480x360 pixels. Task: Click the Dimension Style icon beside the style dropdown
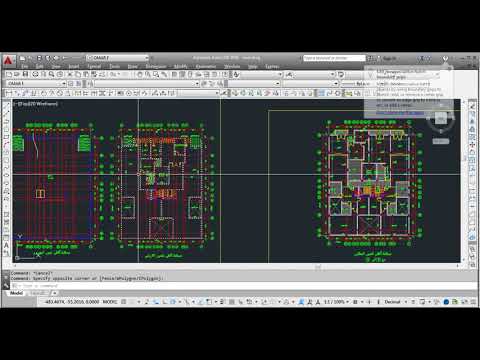[225, 93]
